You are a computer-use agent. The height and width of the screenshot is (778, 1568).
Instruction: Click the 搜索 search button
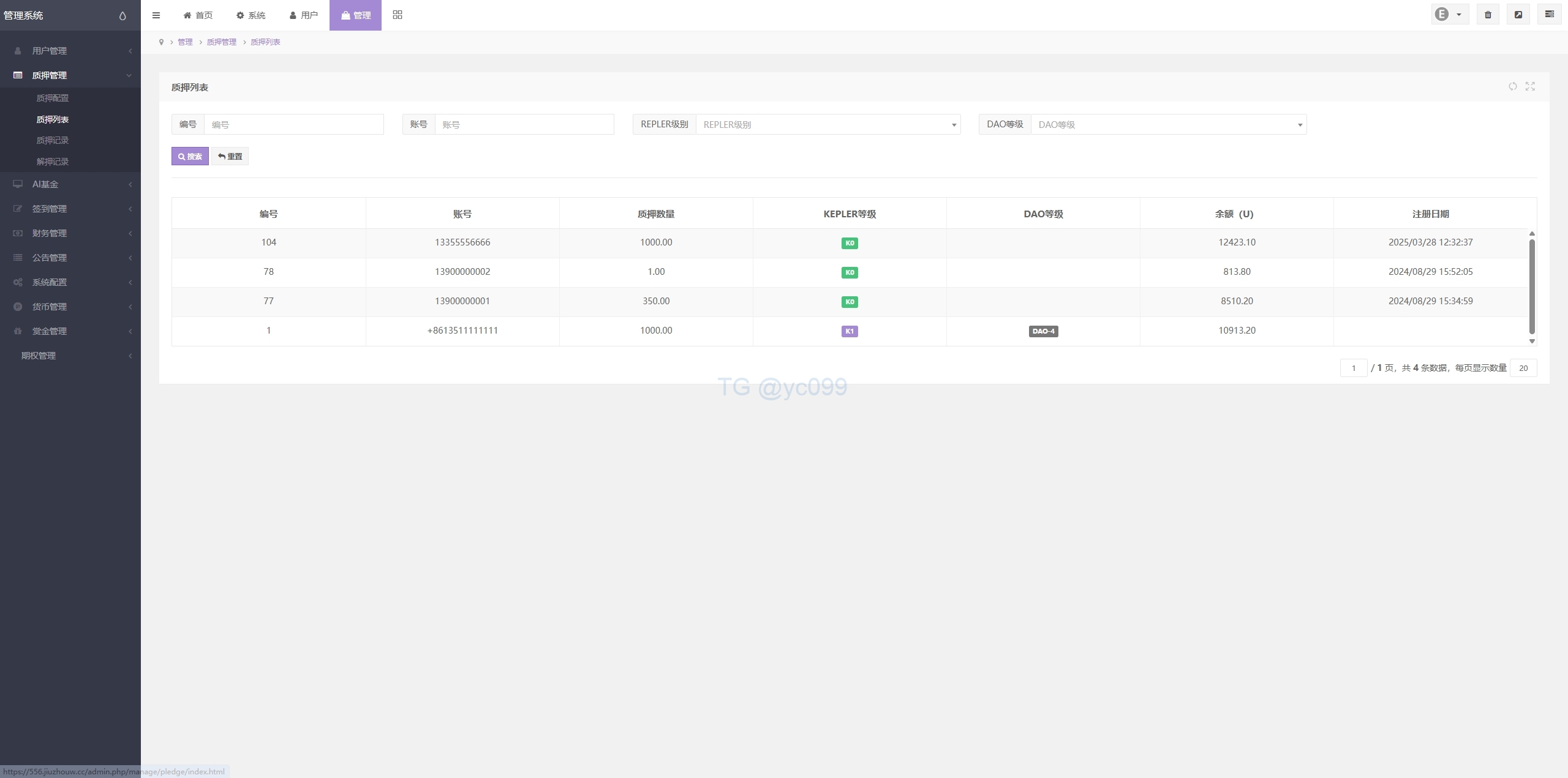[190, 157]
